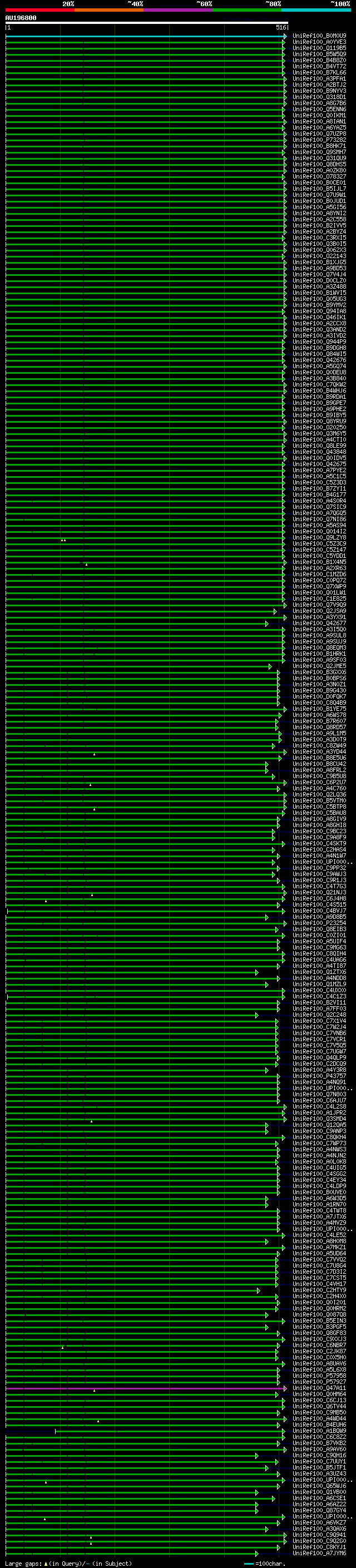Click the red 20% identity legend segment
Viewport: 356px width, 1568px height.
point(39,10)
